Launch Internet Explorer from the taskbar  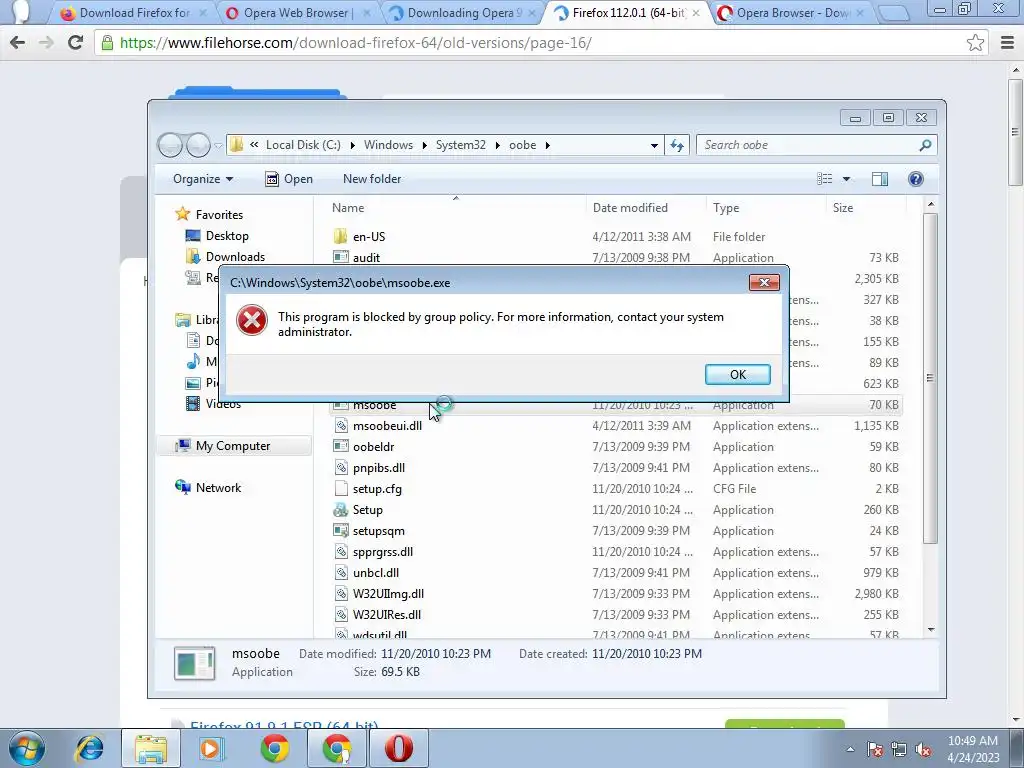89,748
